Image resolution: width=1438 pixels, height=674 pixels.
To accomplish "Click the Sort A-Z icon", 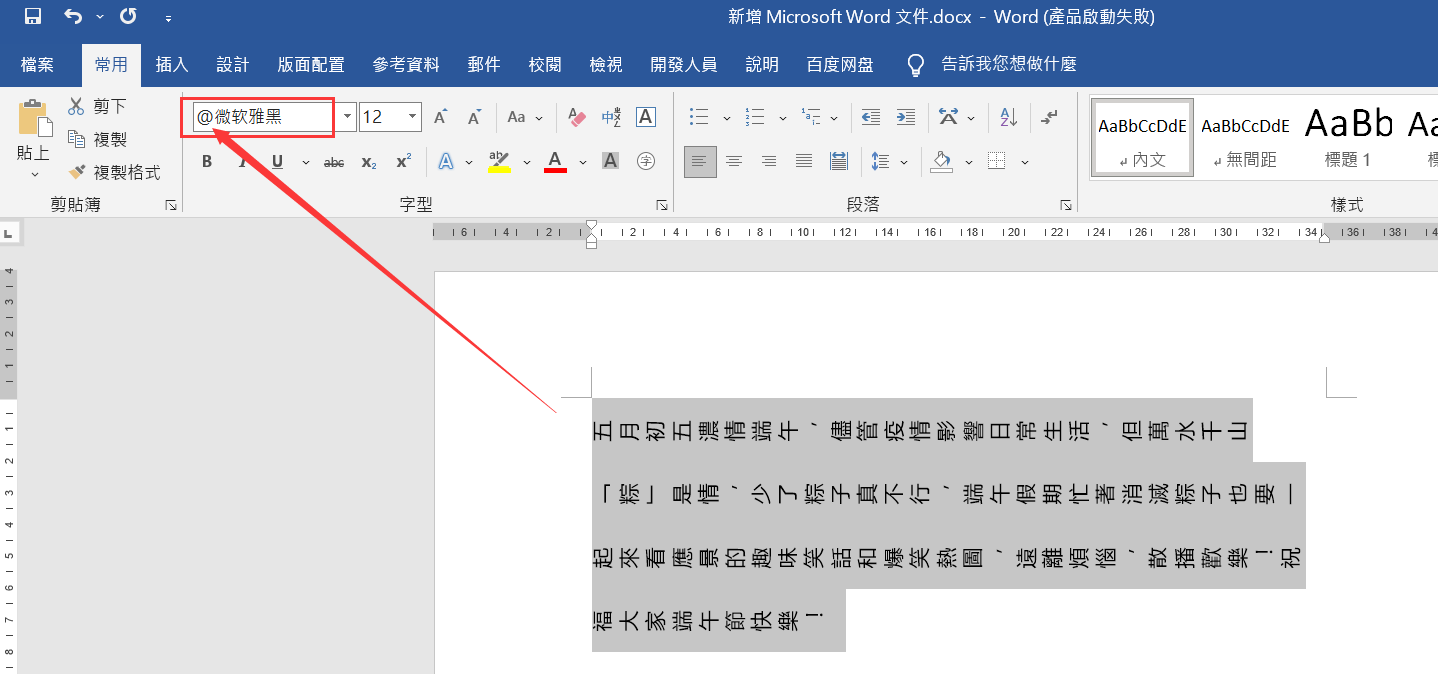I will [1008, 117].
